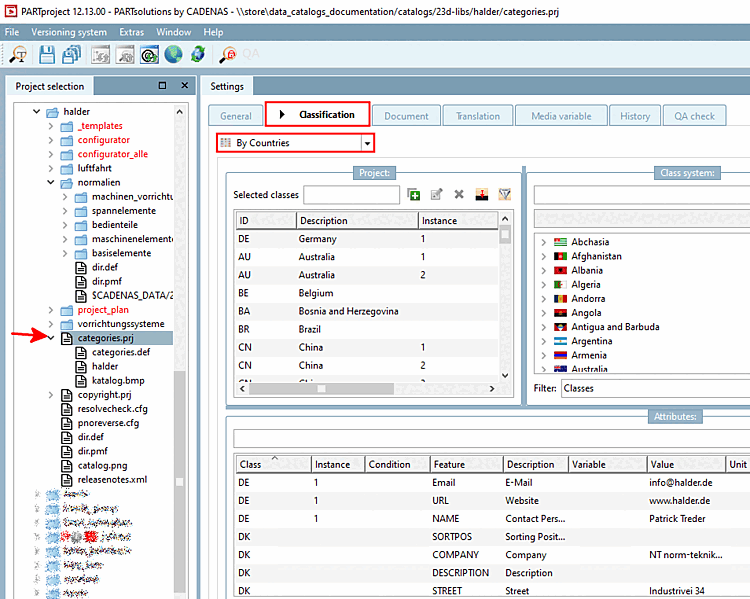Click the gray window with magnifier toolbar icon
The image size is (750, 599).
(x=125, y=55)
